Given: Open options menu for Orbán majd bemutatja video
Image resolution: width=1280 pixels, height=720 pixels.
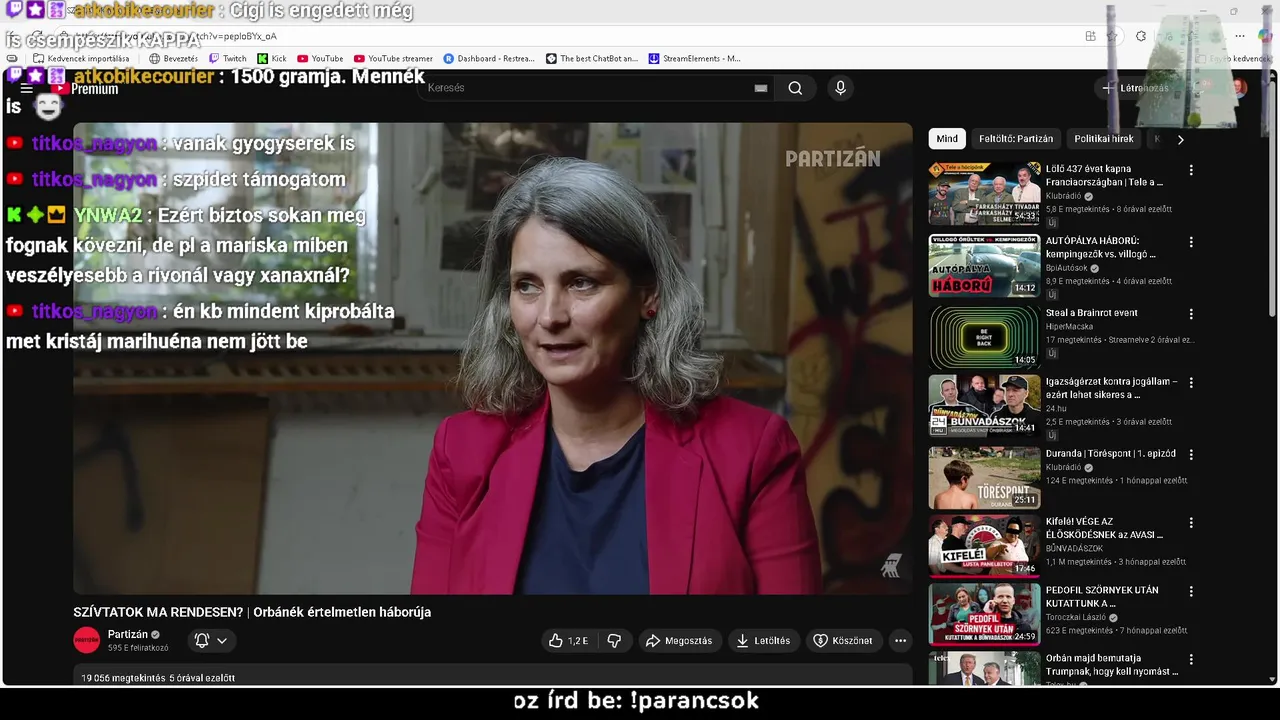Looking at the screenshot, I should 1190,660.
